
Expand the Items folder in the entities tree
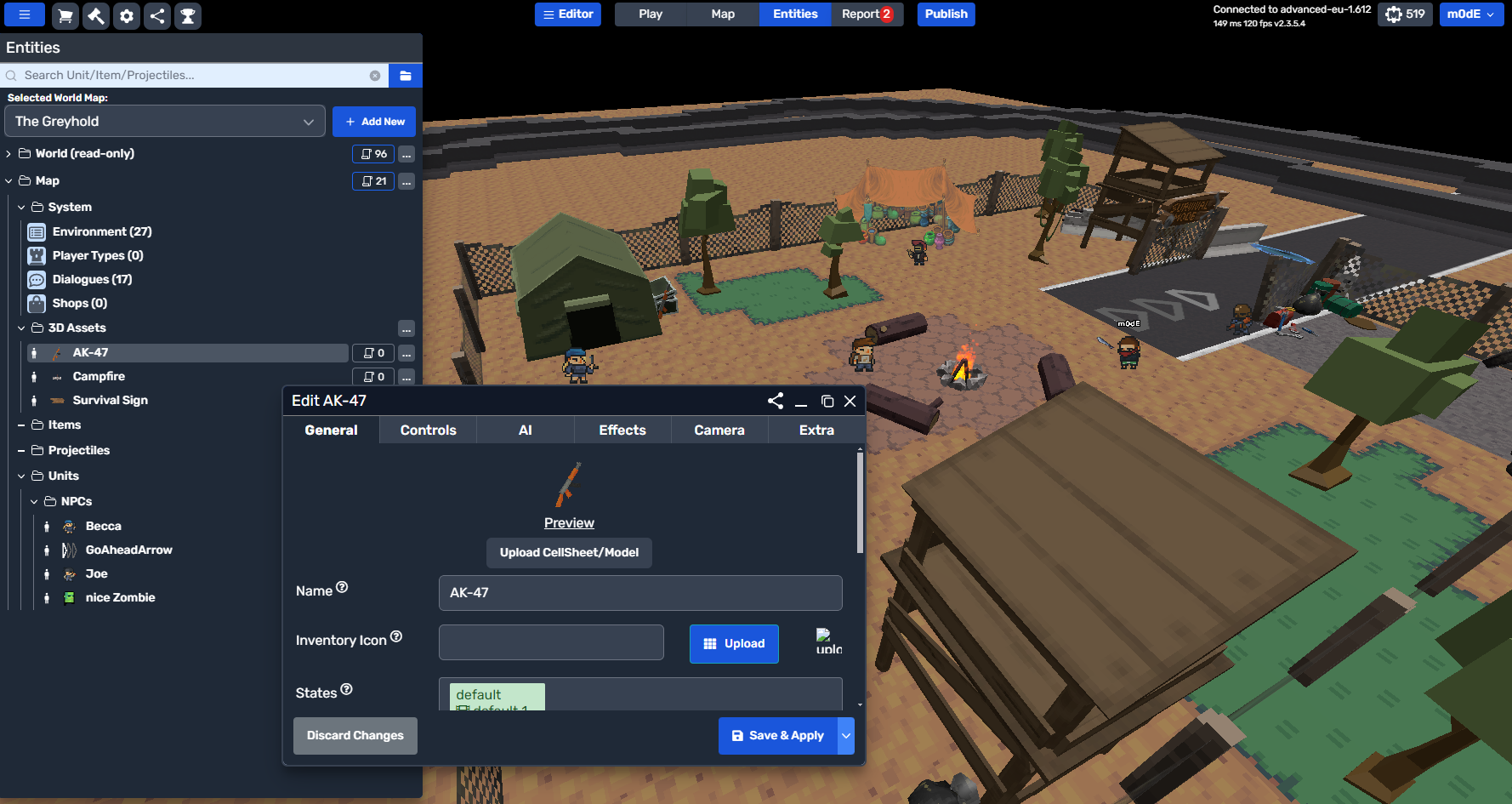click(21, 425)
